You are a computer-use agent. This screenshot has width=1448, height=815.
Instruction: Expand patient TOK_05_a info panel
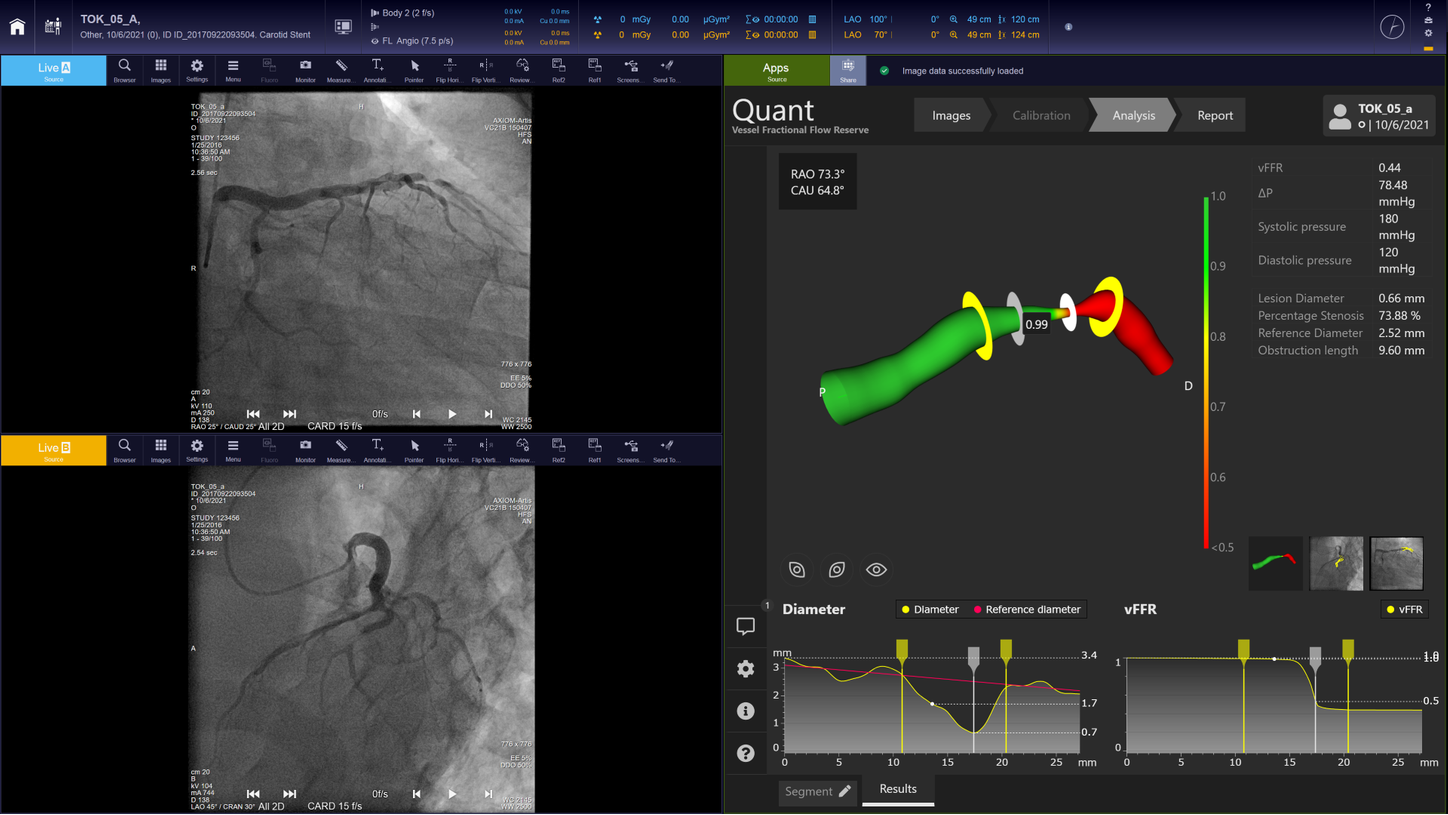tap(1379, 116)
